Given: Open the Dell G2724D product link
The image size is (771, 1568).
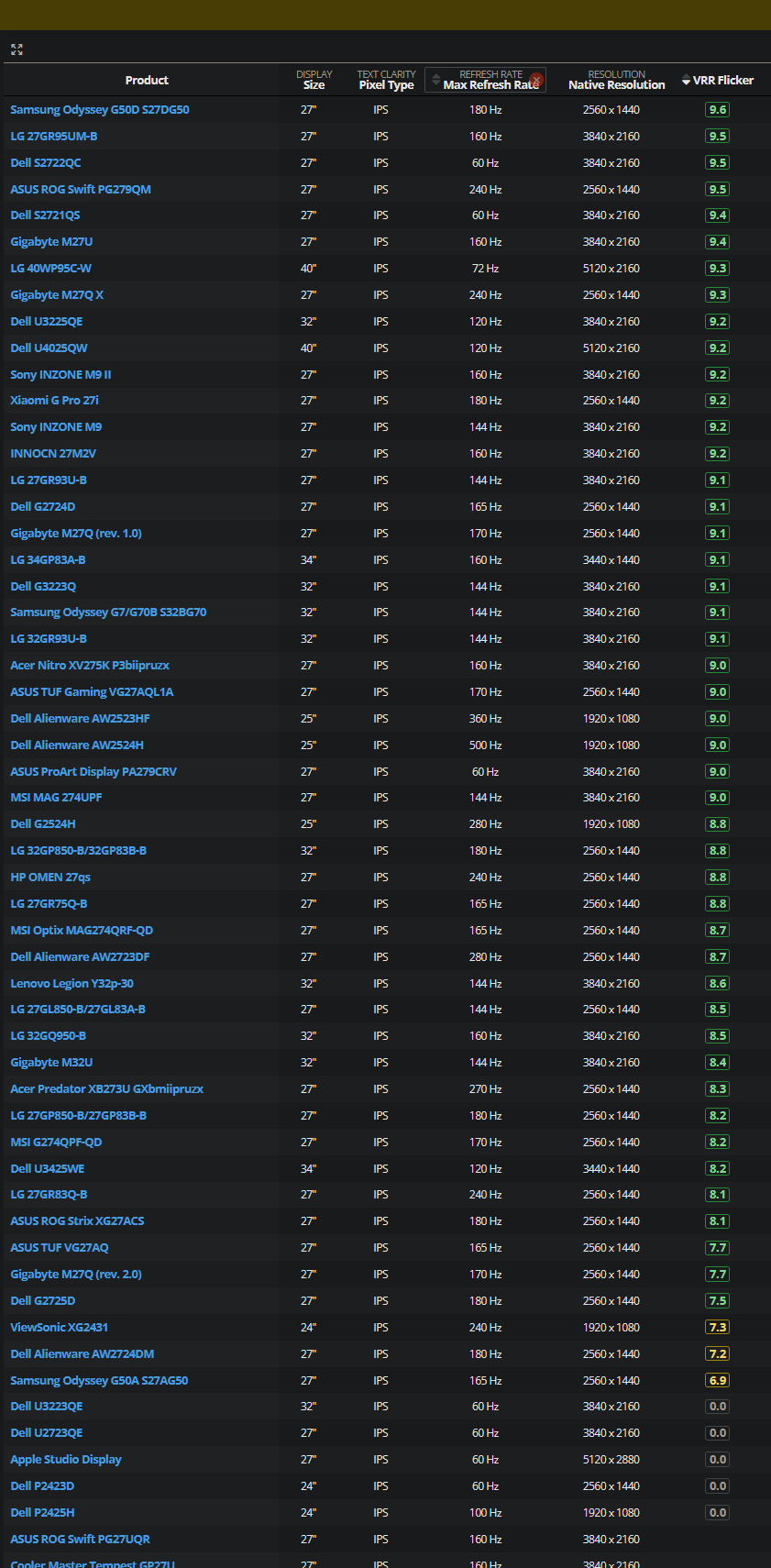Looking at the screenshot, I should click(x=43, y=506).
